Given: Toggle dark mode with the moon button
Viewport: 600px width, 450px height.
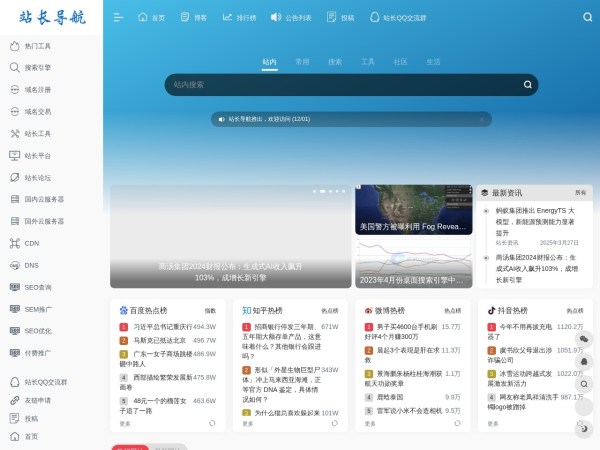Looking at the screenshot, I should (584, 429).
